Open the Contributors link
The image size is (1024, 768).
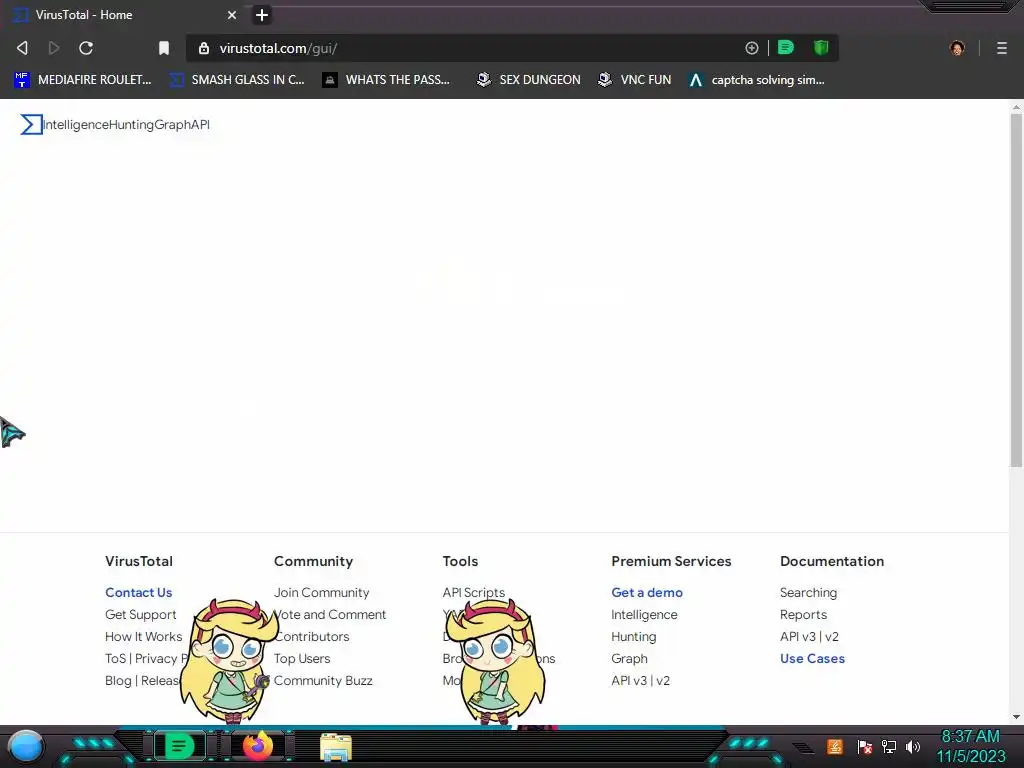pyautogui.click(x=312, y=637)
